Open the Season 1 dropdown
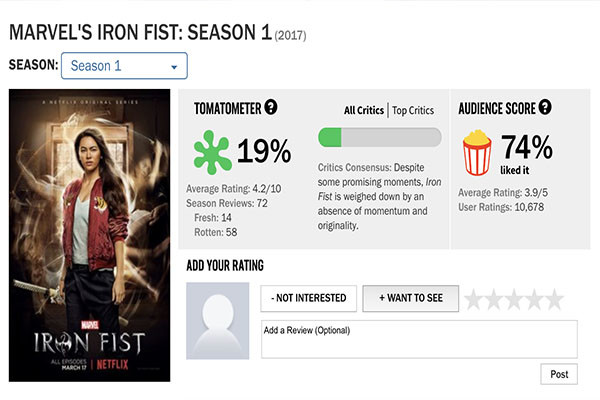600x400 pixels. pos(124,66)
